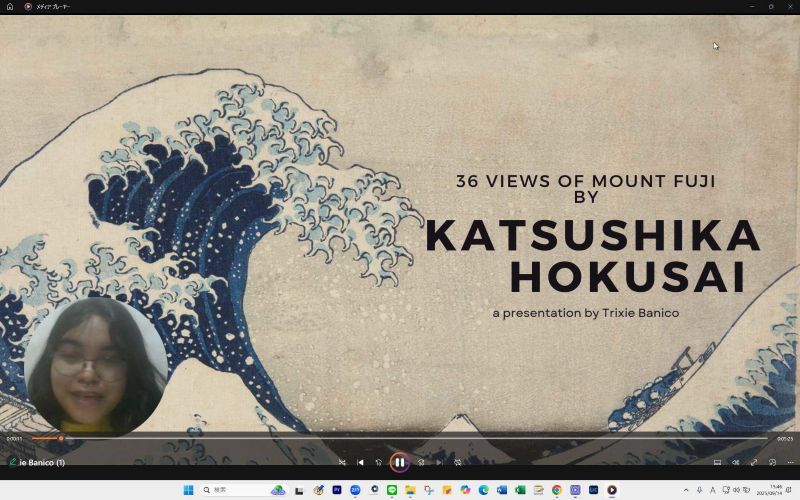Click the elapsed time at the seek bar's left
Viewport: 800px width, 500px height.
pyautogui.click(x=14, y=439)
